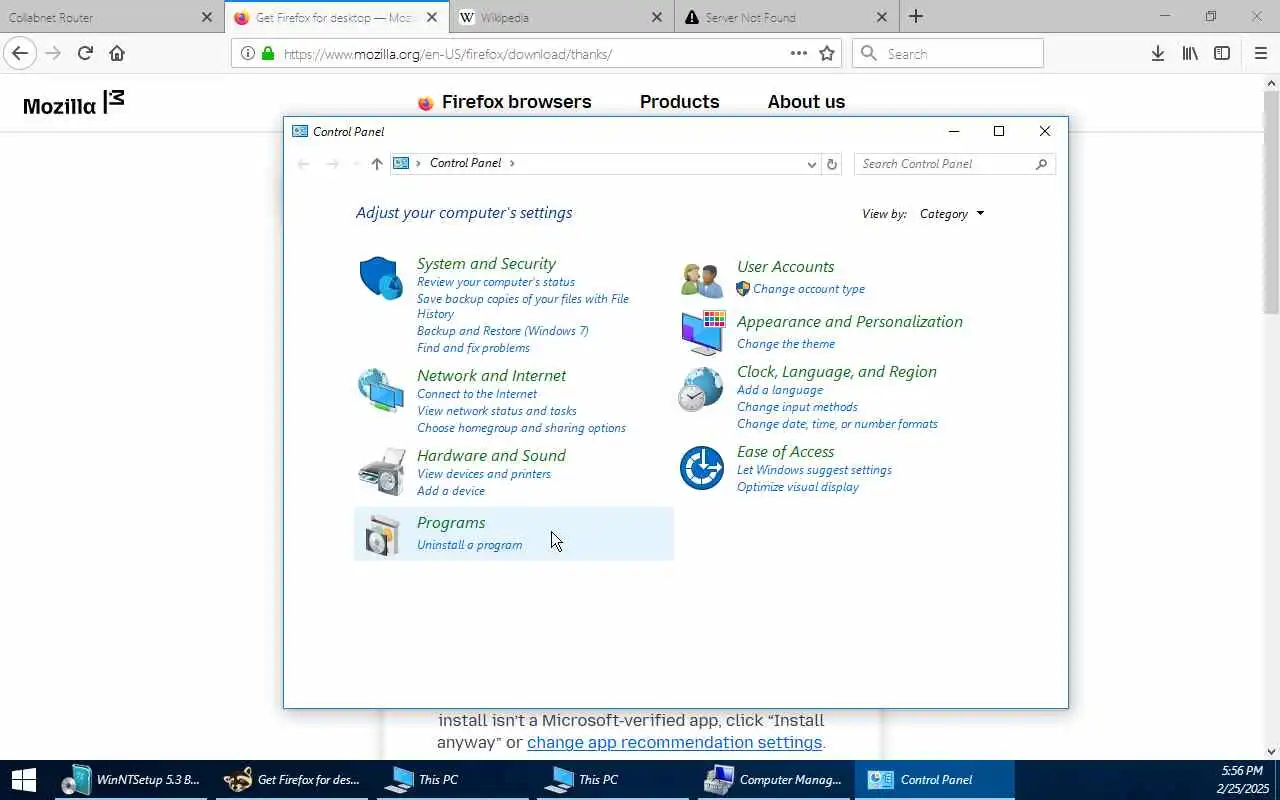Click site information icon in address bar
Screen dimensions: 1280x800
tap(248, 54)
